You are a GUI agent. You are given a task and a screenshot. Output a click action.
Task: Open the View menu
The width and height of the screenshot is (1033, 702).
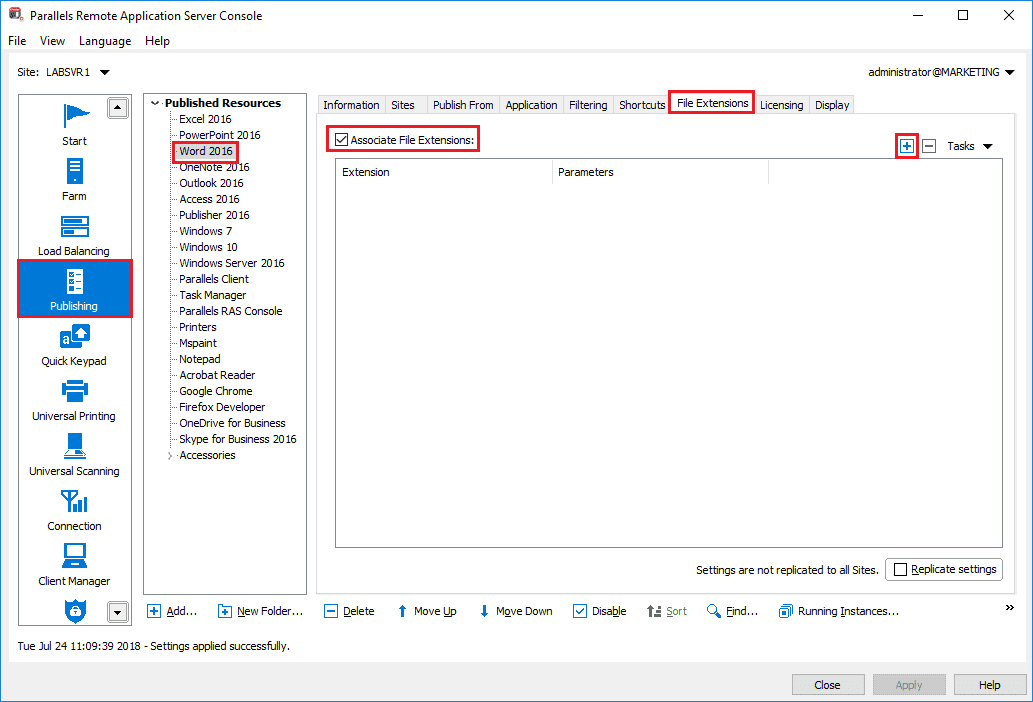(x=52, y=41)
